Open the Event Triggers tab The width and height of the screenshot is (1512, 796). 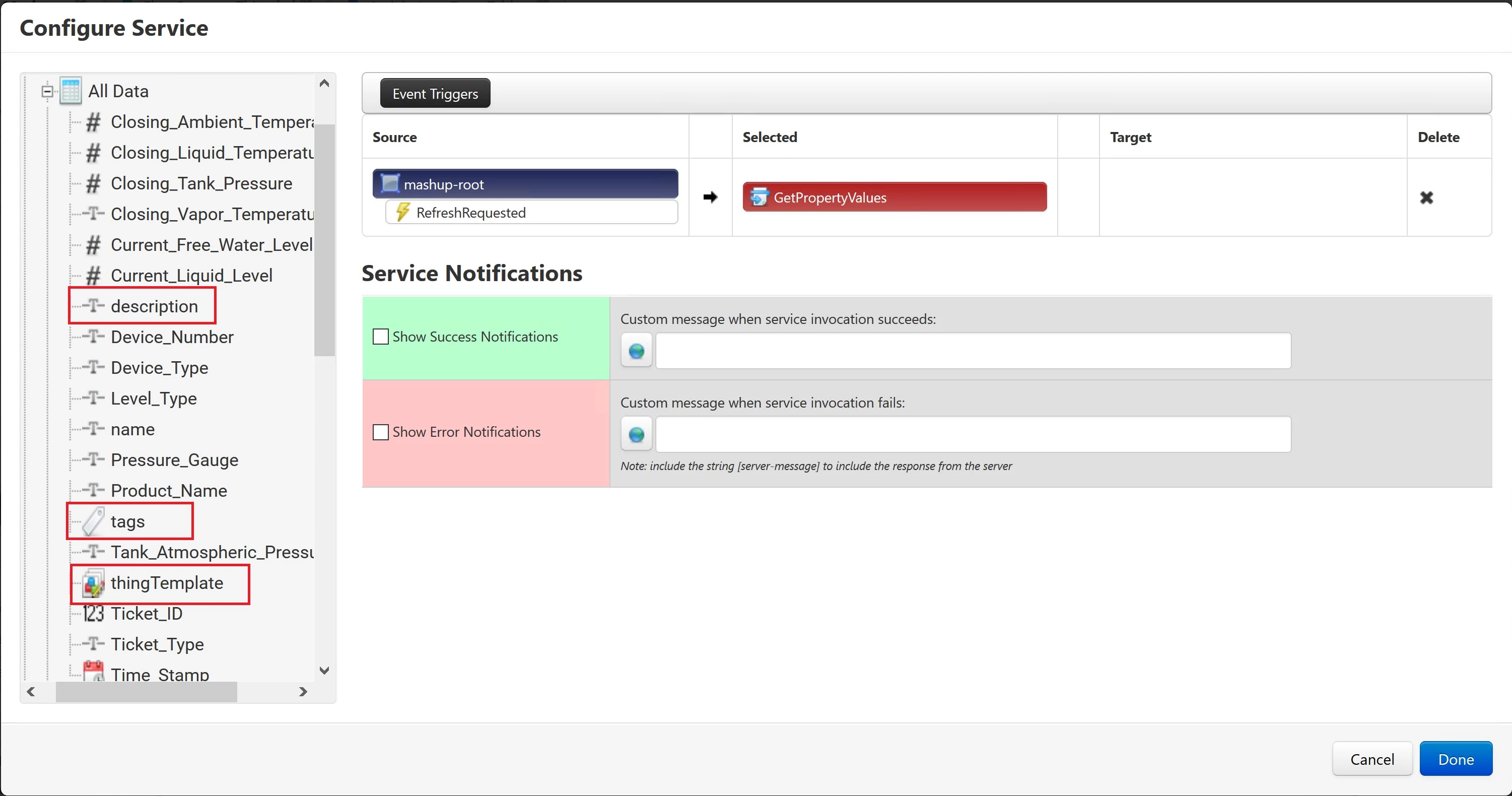(x=435, y=93)
